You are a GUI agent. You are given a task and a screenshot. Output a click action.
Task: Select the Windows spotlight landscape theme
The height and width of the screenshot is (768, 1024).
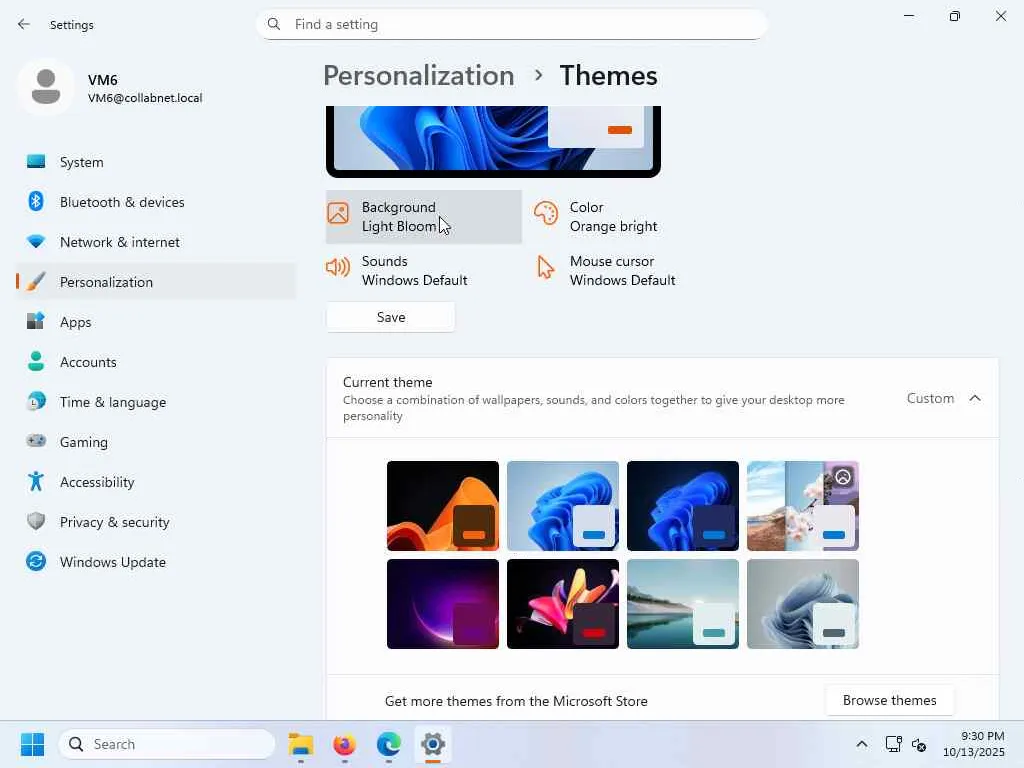pyautogui.click(x=803, y=506)
